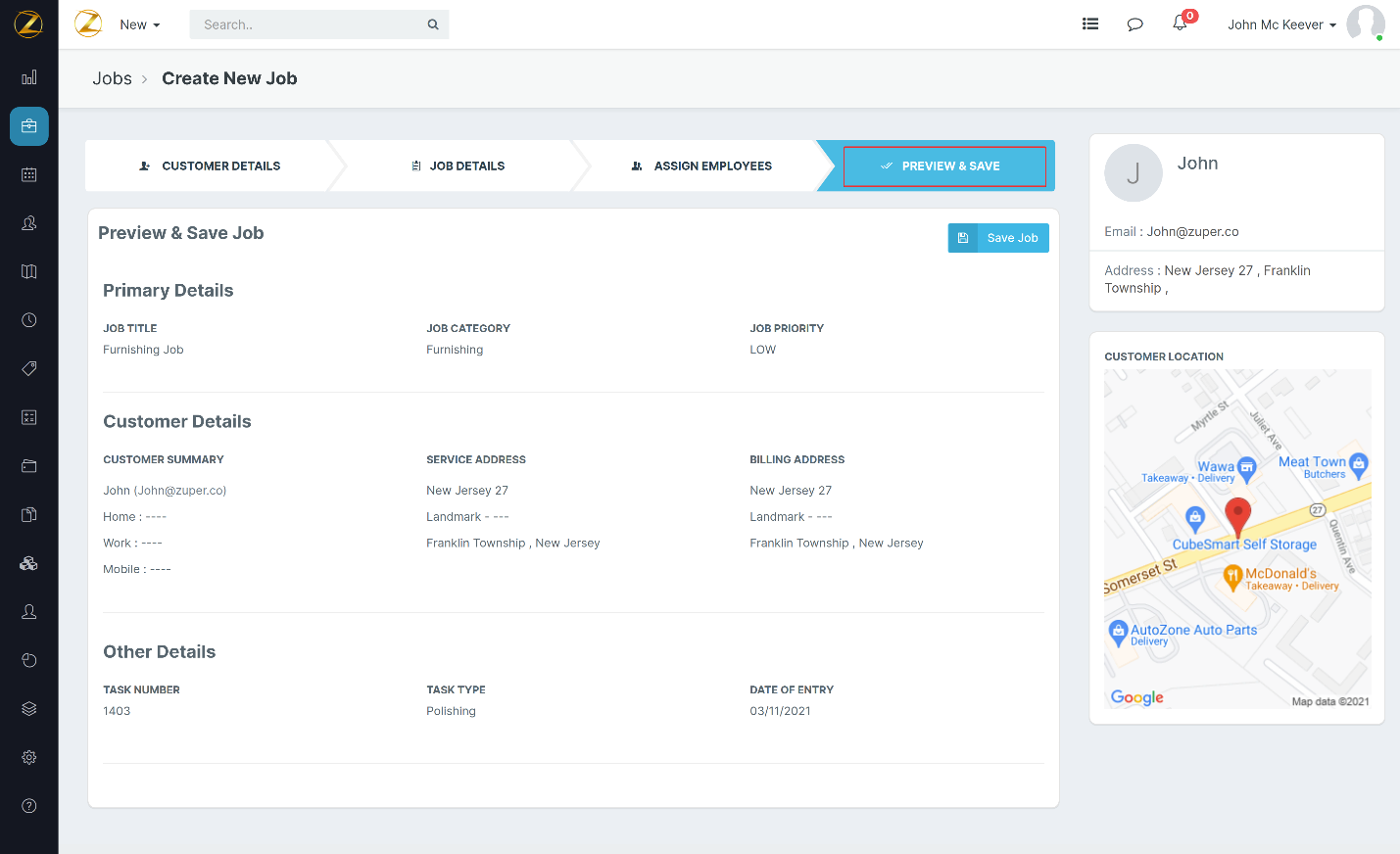
Task: Select the Assign Employees step
Action: pyautogui.click(x=701, y=166)
